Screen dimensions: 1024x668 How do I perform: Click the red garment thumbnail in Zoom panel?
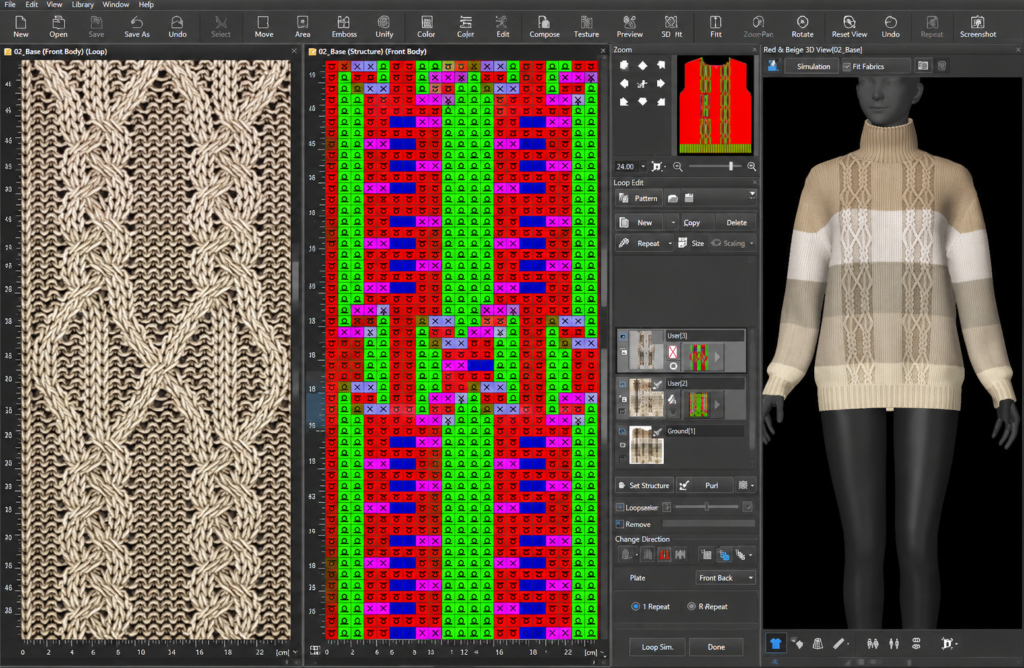pyautogui.click(x=715, y=105)
